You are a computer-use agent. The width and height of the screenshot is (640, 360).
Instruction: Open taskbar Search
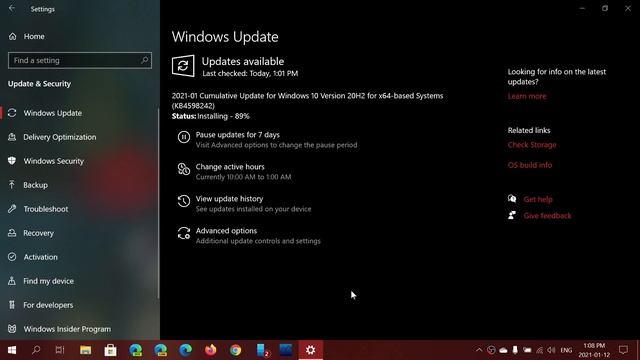pos(36,350)
